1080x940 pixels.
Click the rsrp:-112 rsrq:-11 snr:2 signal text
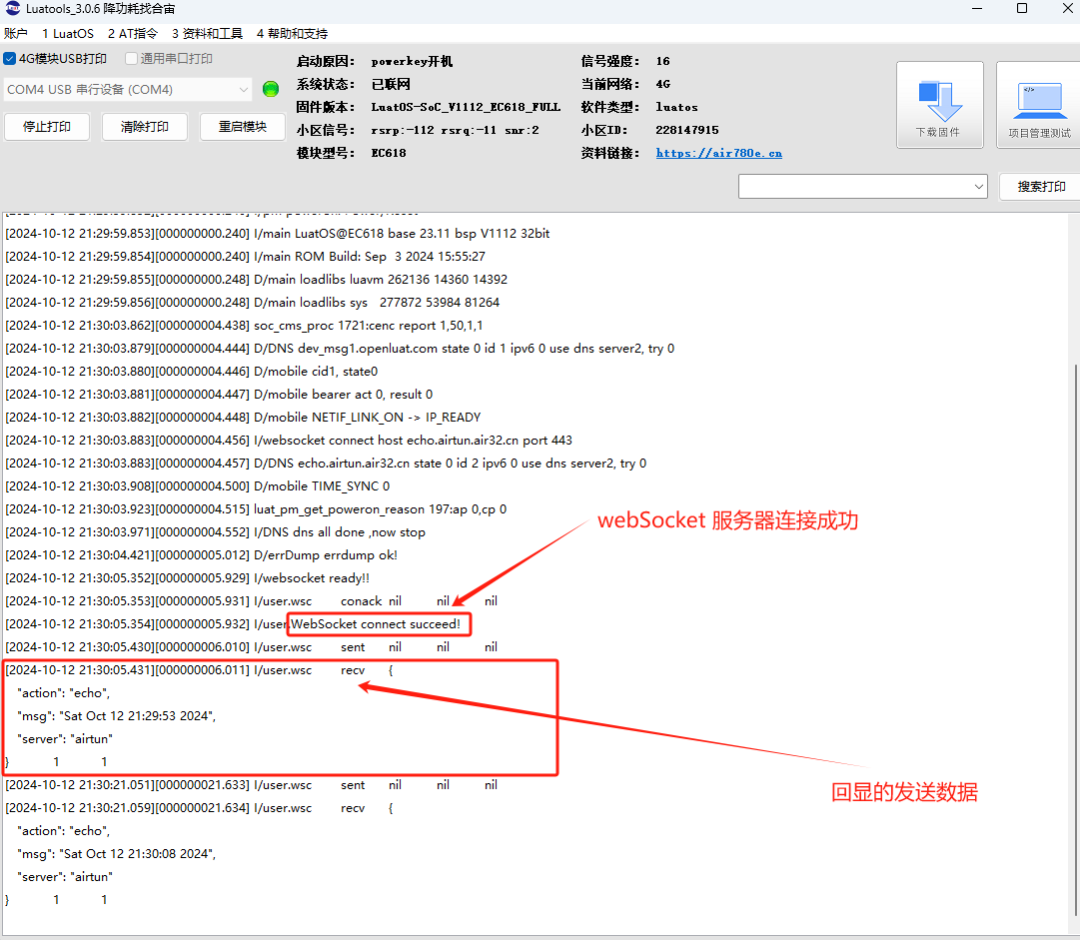tap(455, 129)
